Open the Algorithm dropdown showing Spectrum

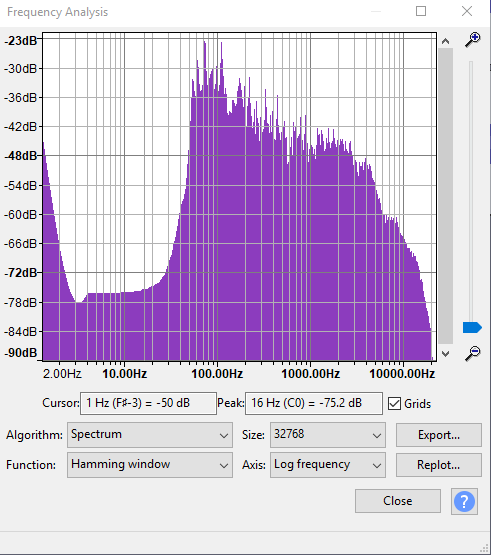click(150, 435)
